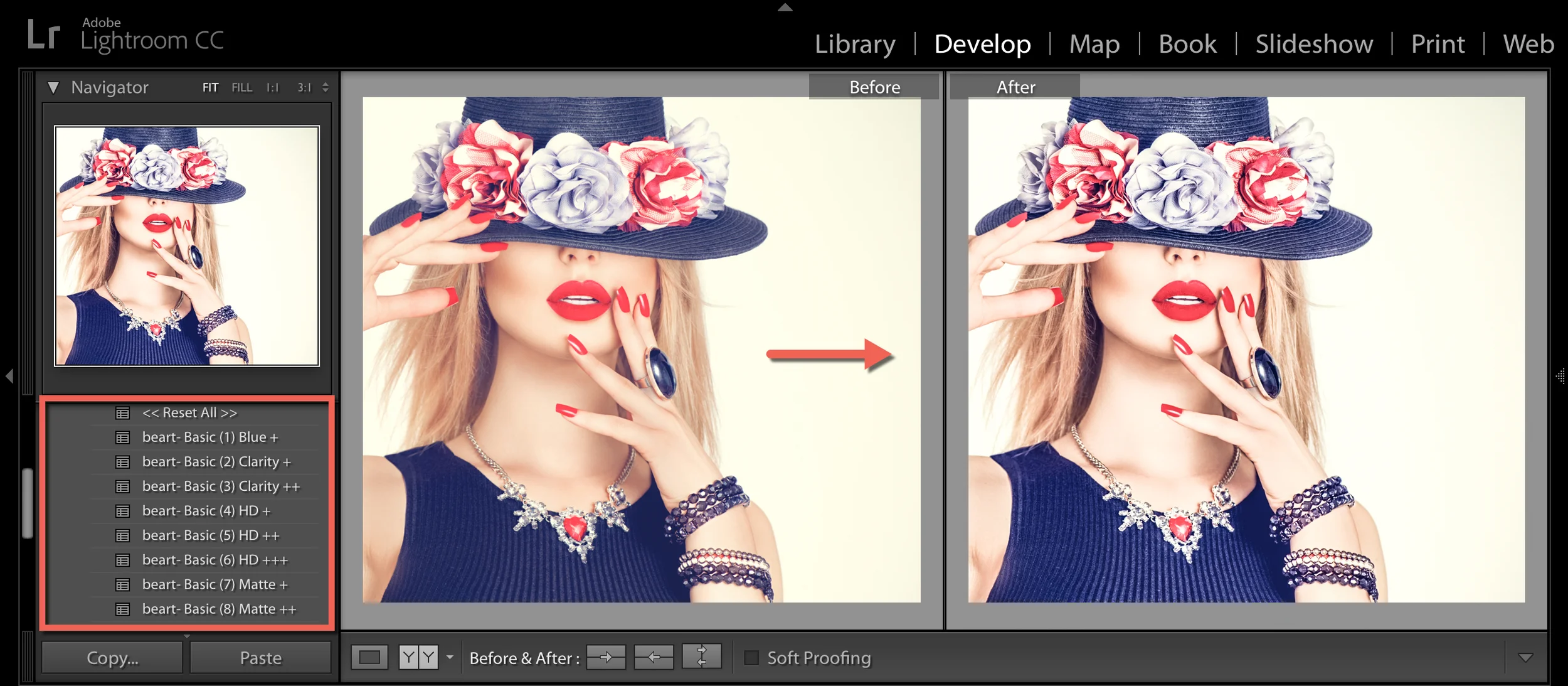This screenshot has width=1568, height=686.
Task: Click the Lr logo icon
Action: (43, 35)
